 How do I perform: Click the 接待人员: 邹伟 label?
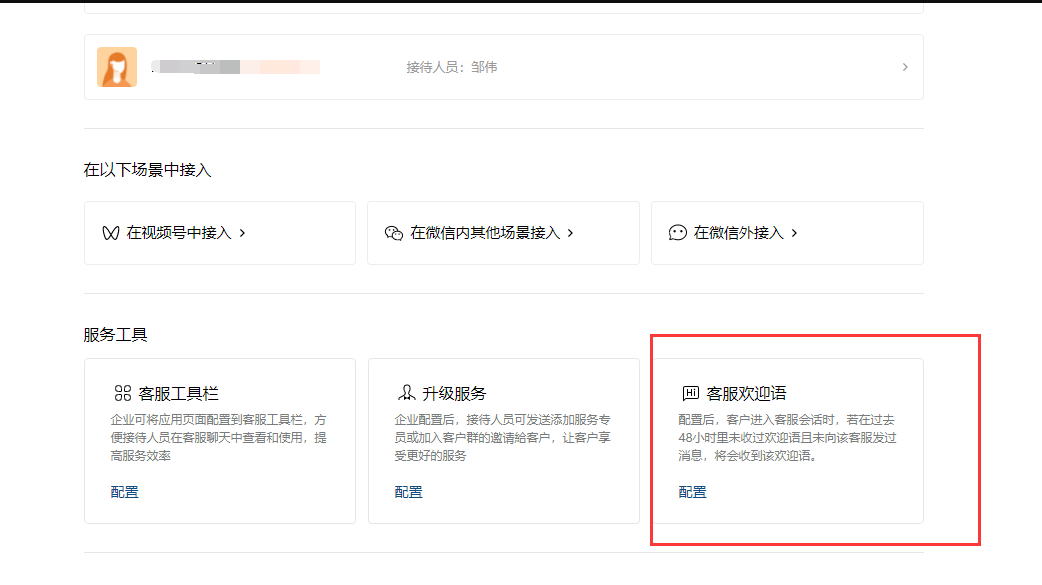(x=451, y=67)
